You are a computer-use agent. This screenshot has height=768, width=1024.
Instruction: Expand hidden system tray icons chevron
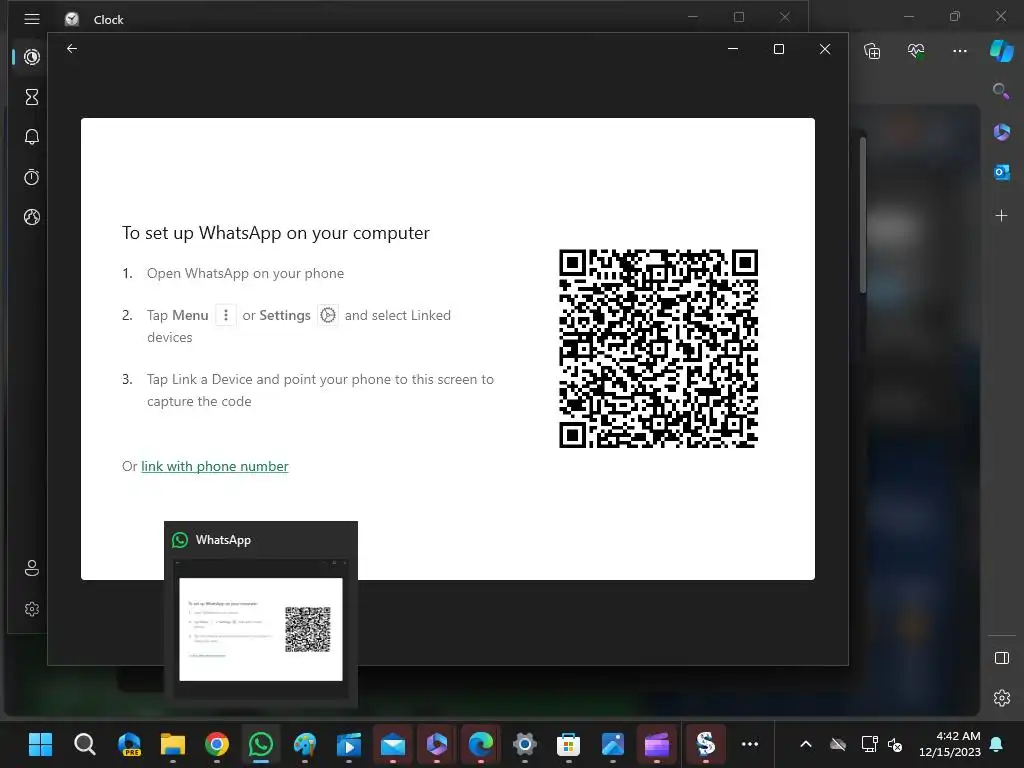[806, 744]
